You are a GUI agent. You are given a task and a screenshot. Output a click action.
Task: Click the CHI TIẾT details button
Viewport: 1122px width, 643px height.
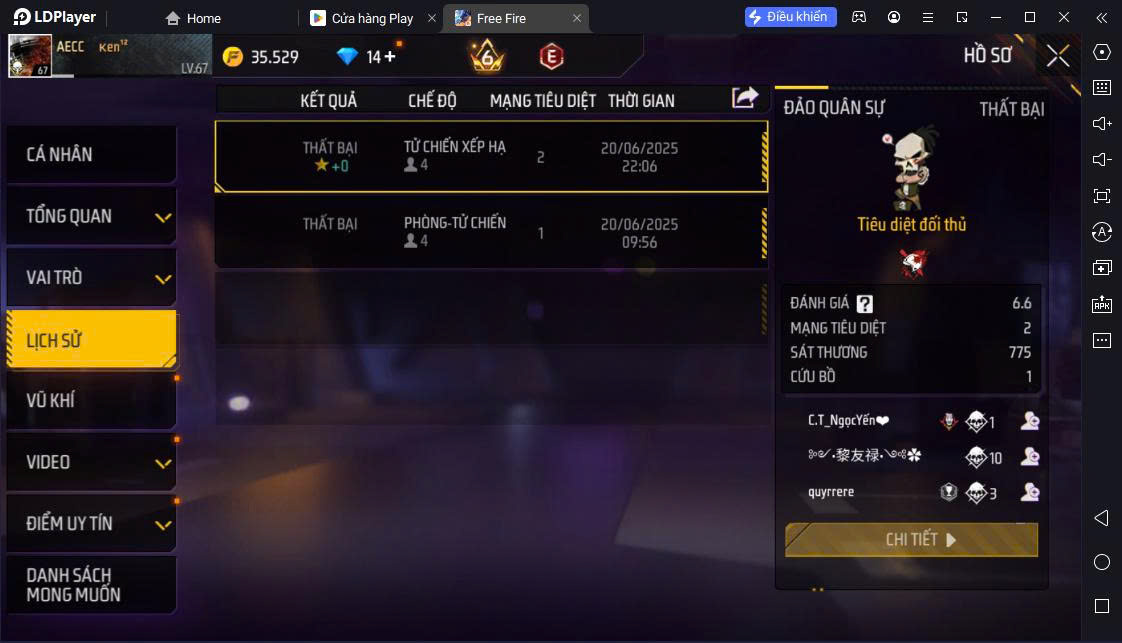coord(912,540)
